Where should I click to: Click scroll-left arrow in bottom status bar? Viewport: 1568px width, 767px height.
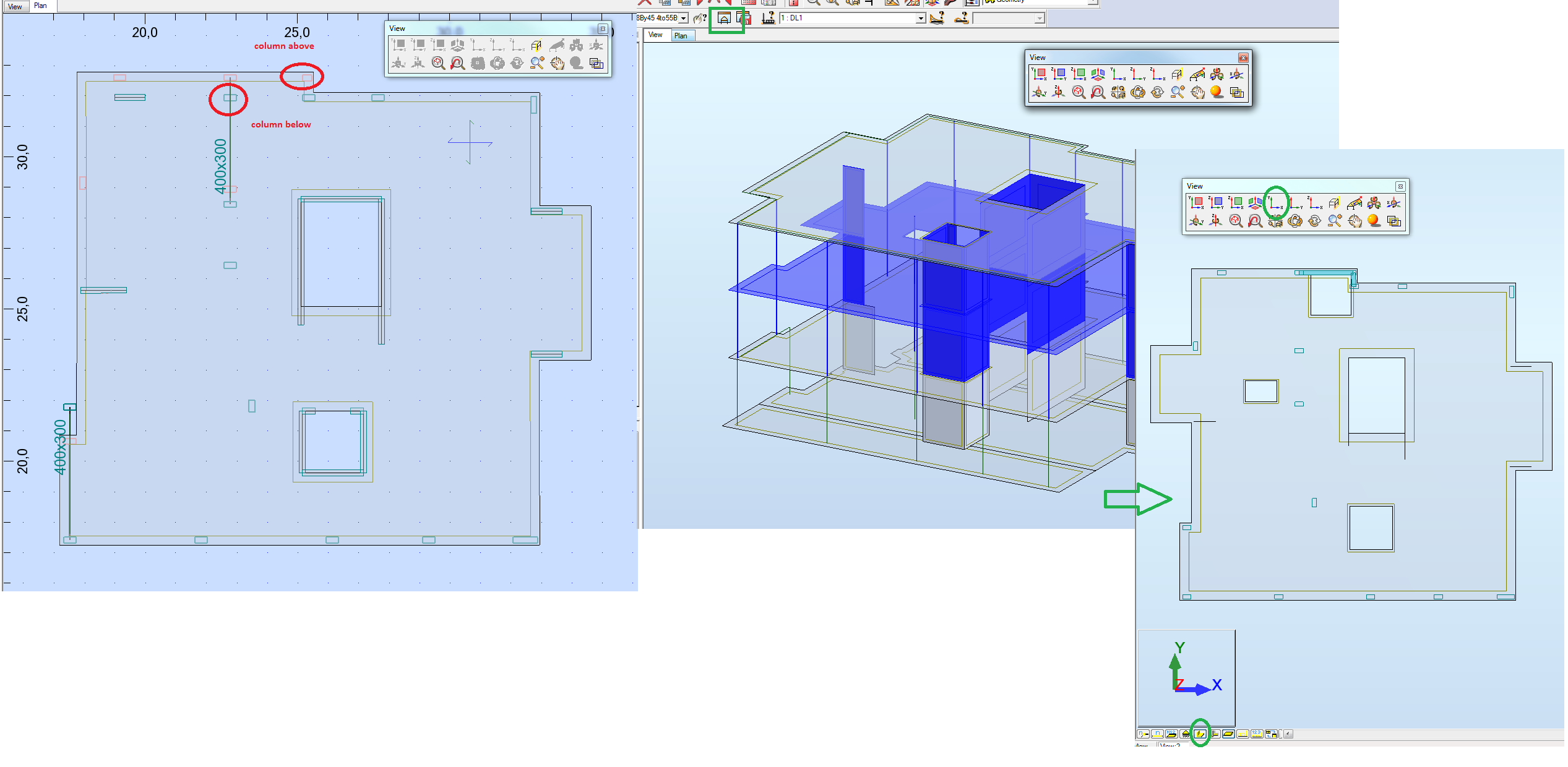click(x=1288, y=734)
